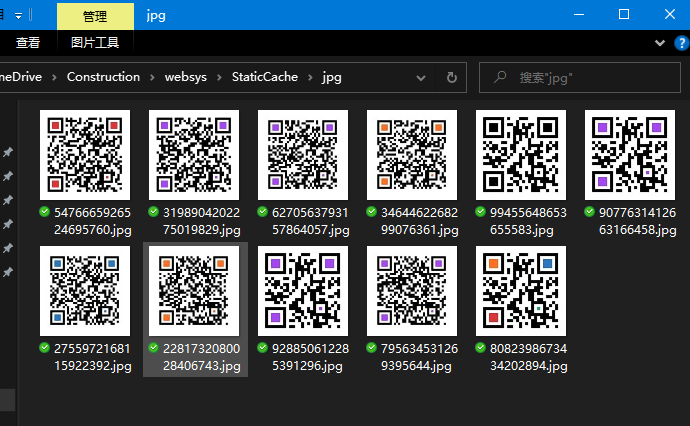Close the jpg Explorer window

pyautogui.click(x=669, y=15)
